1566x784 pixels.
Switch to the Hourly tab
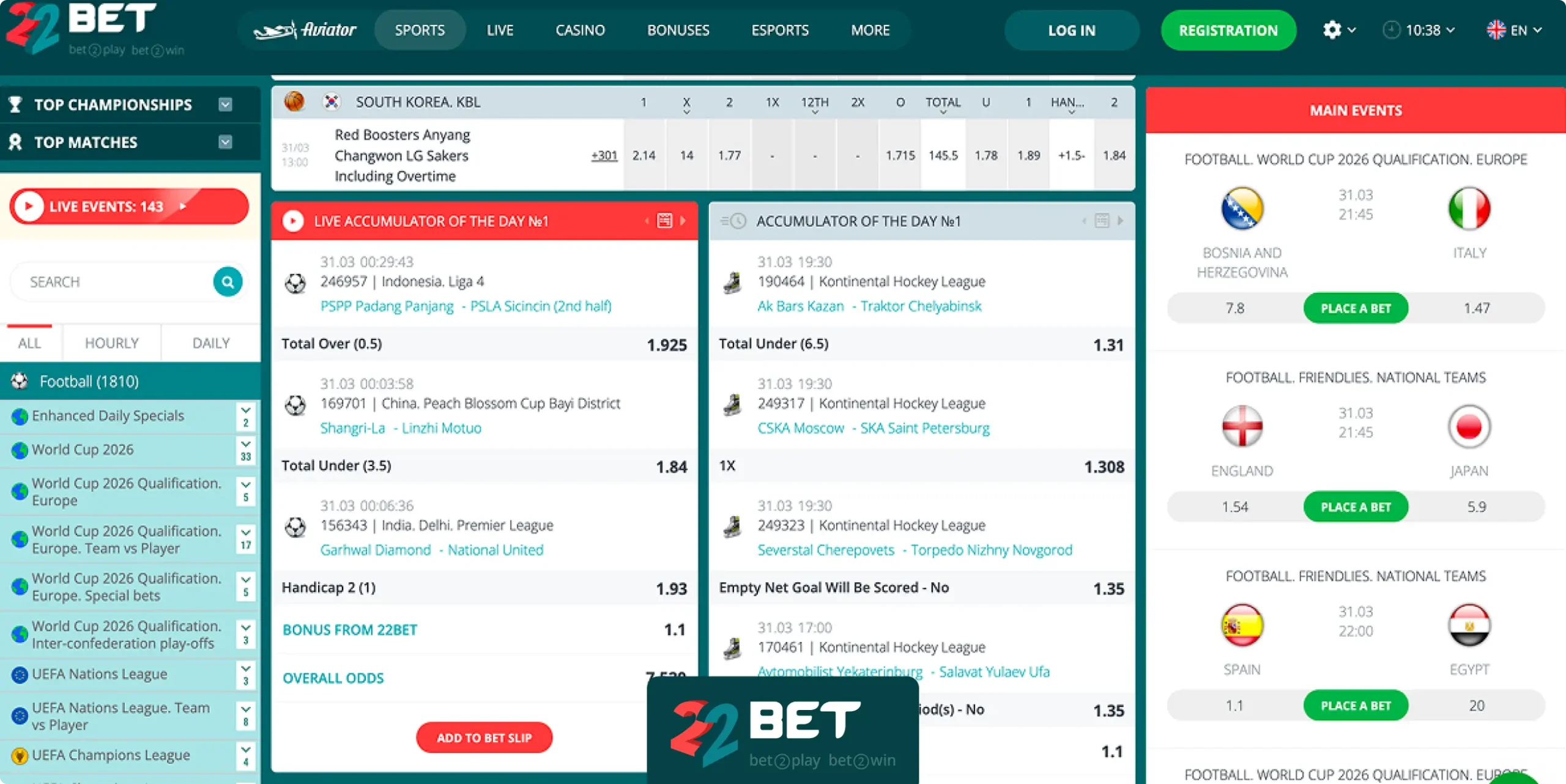coord(112,343)
